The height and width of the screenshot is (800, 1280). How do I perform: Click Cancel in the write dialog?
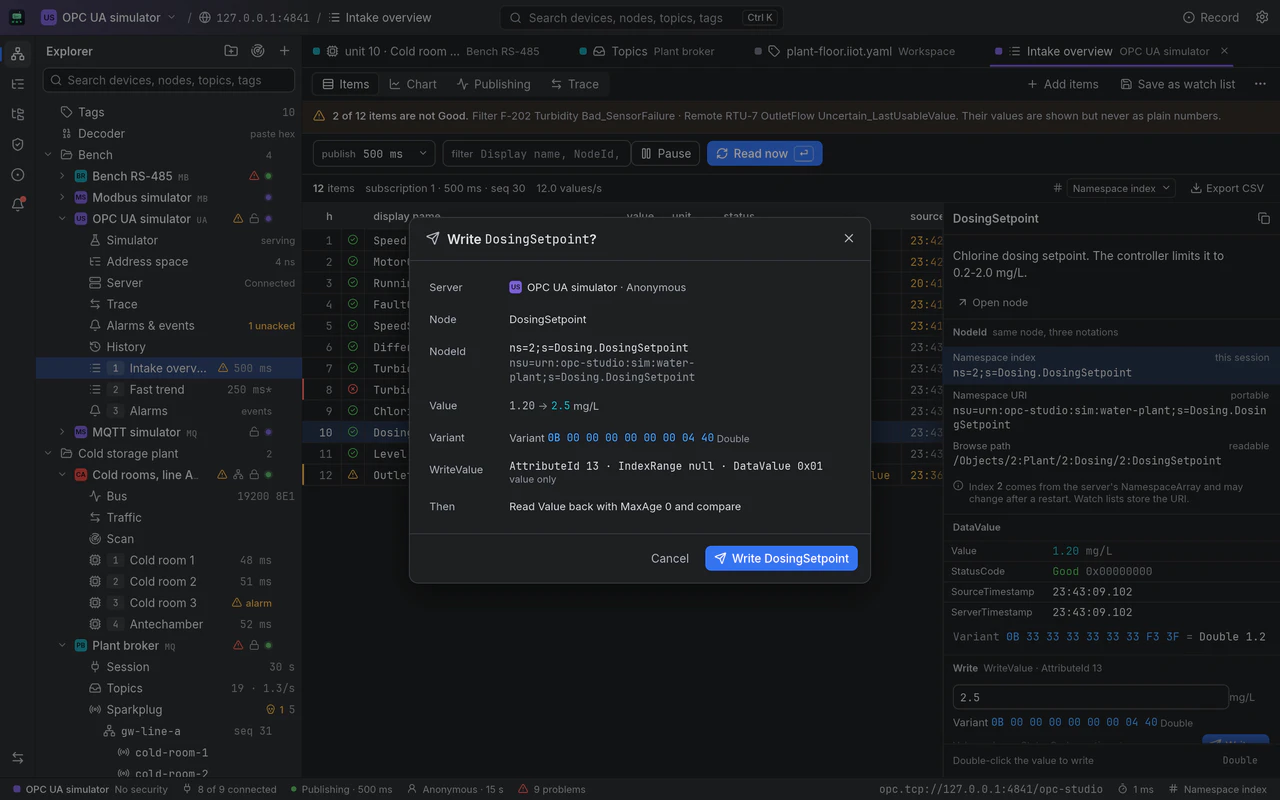tap(670, 558)
